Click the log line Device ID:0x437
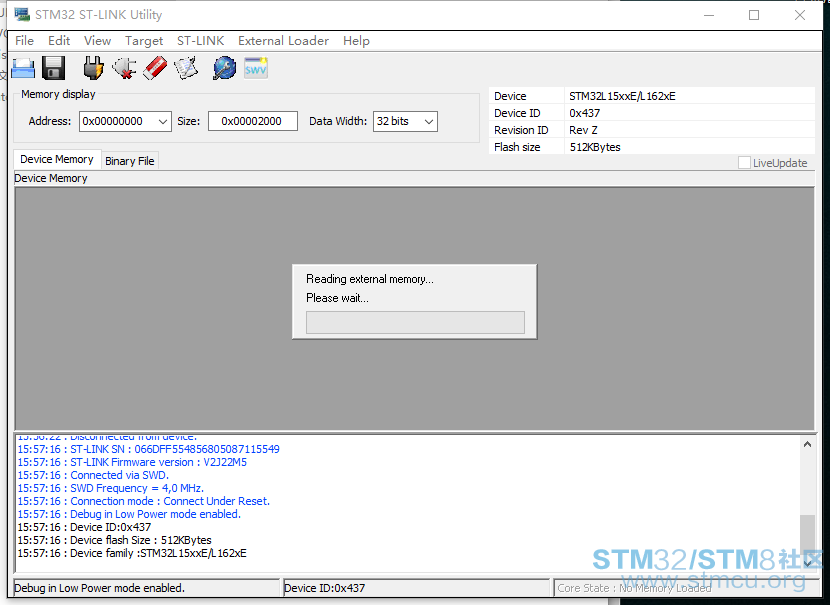The height and width of the screenshot is (605, 830). (x=84, y=527)
